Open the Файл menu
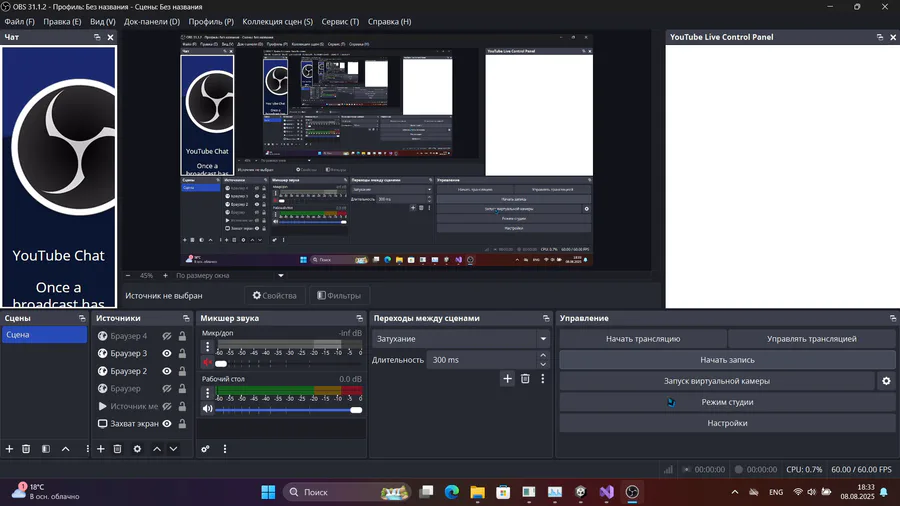 (x=20, y=21)
